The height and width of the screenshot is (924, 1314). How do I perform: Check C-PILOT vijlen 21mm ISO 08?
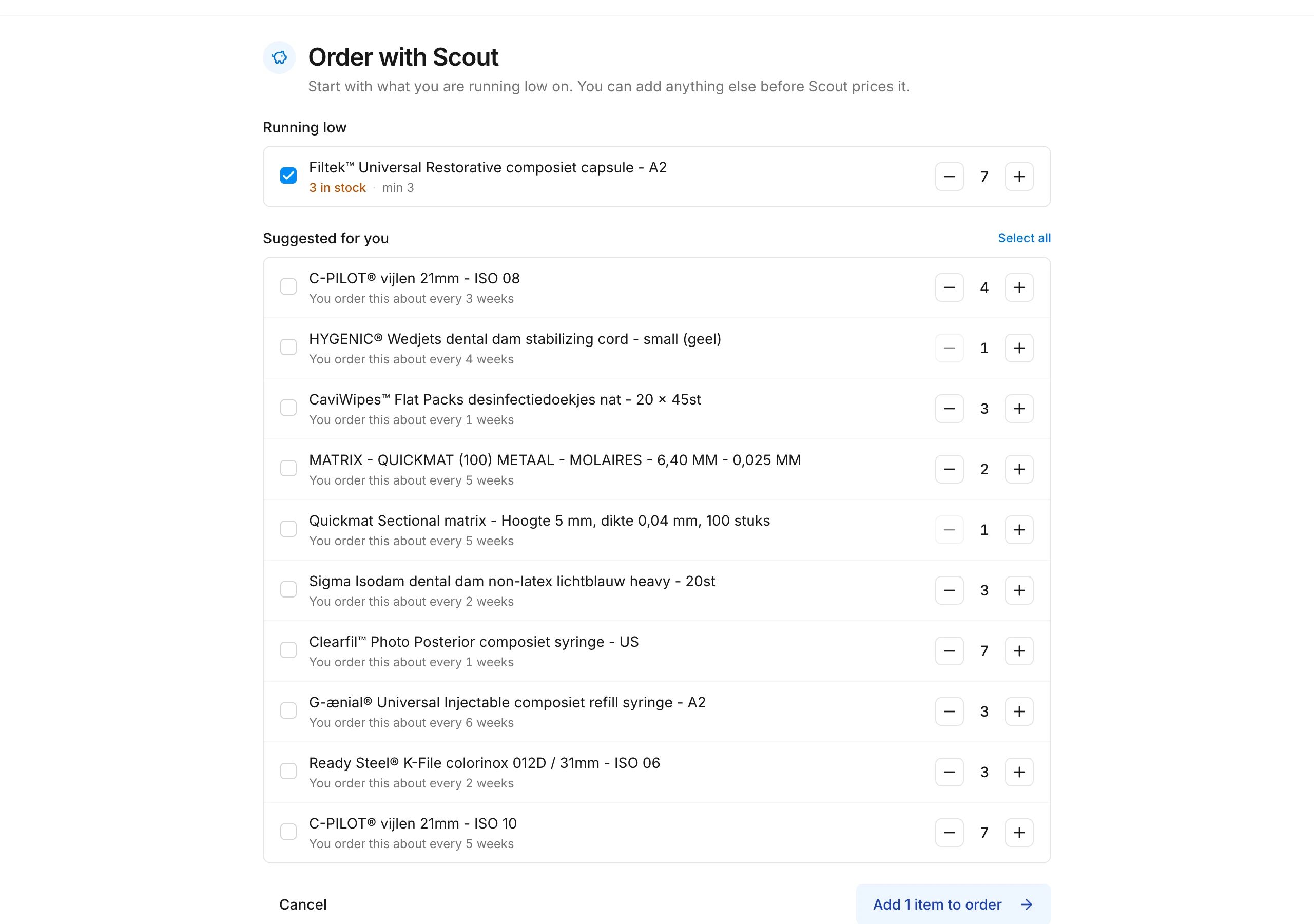click(x=288, y=286)
